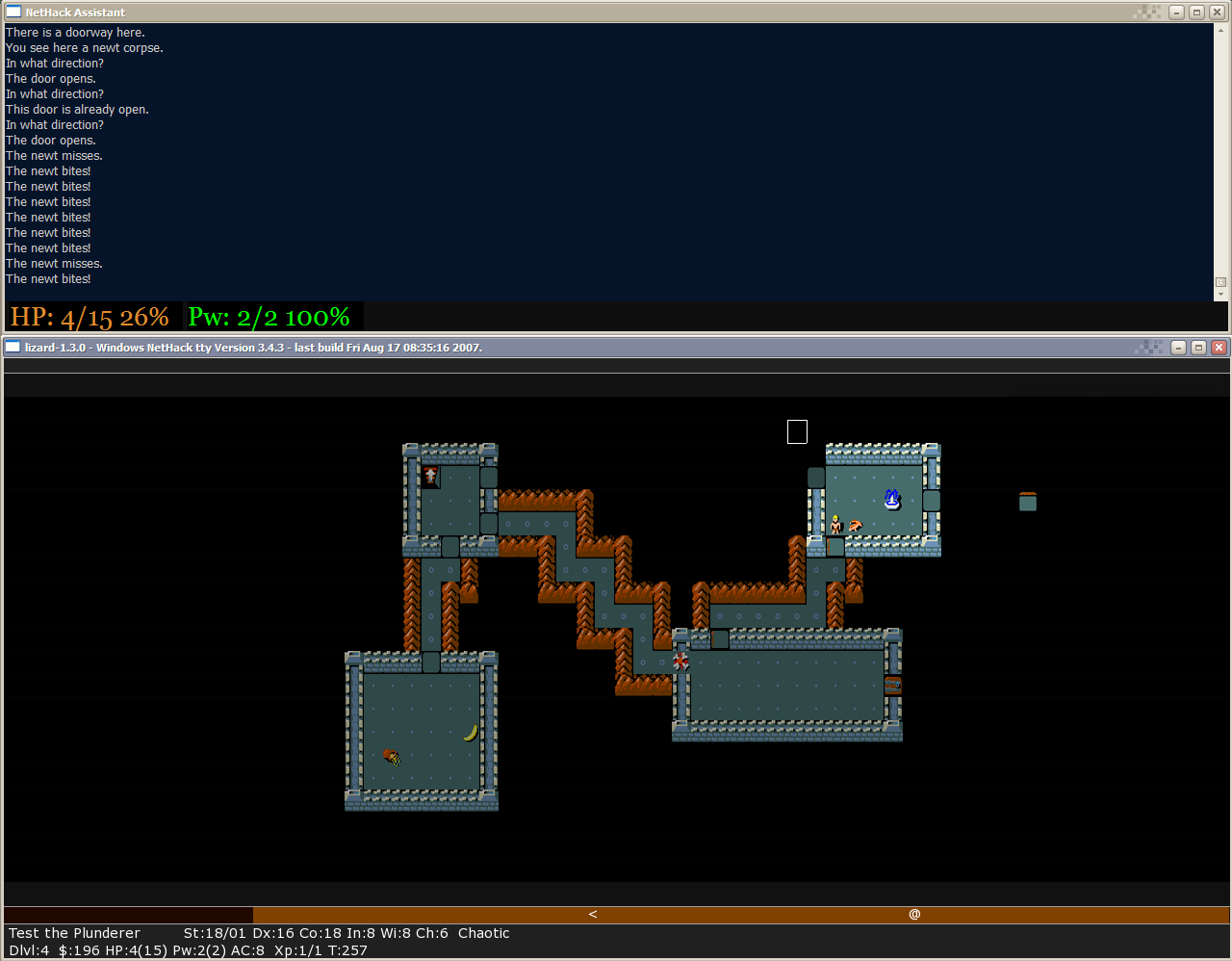Click the orange newt beside the player
This screenshot has height=961, width=1232.
tap(855, 525)
